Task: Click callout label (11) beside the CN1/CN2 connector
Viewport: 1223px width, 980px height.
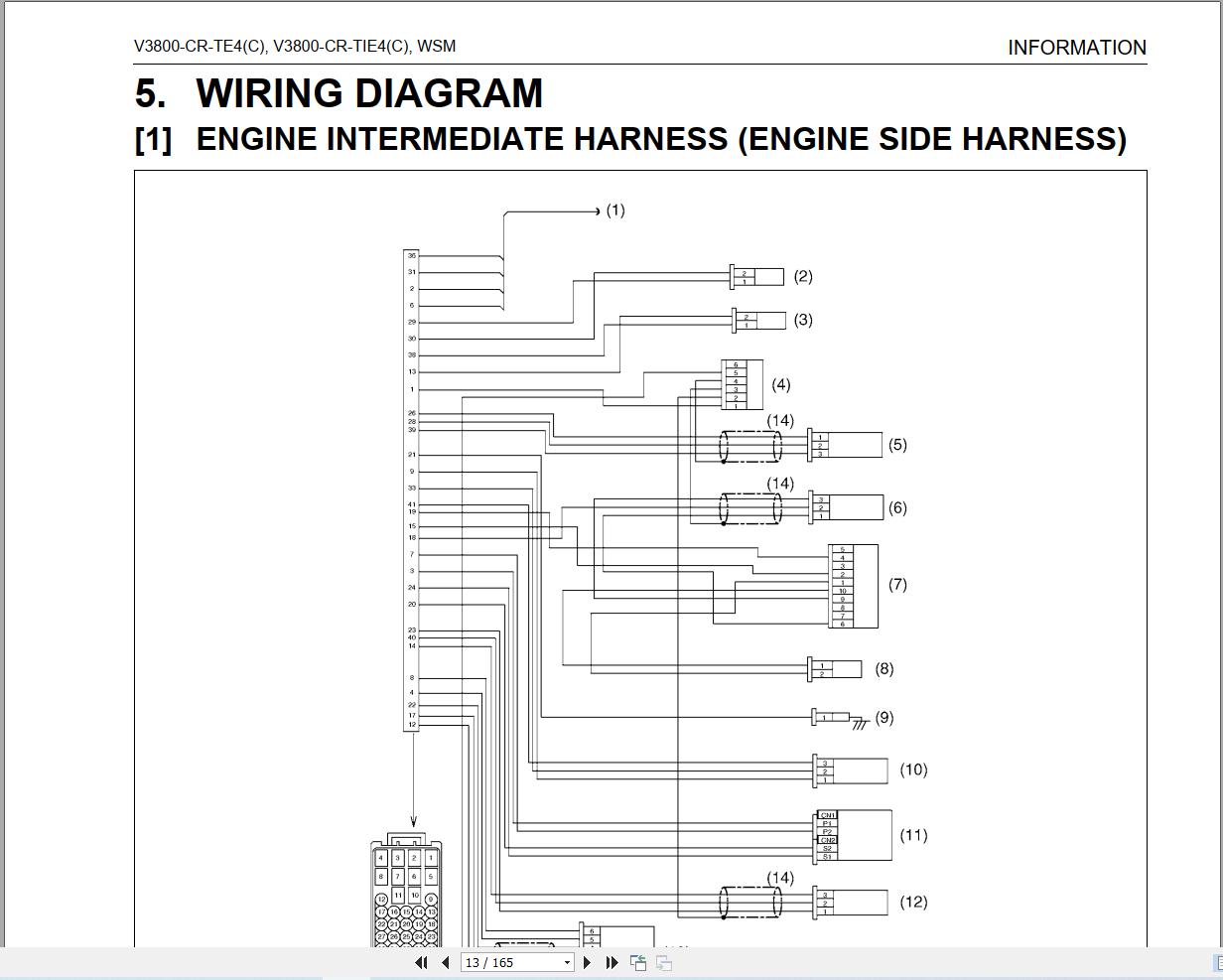Action: [x=913, y=835]
